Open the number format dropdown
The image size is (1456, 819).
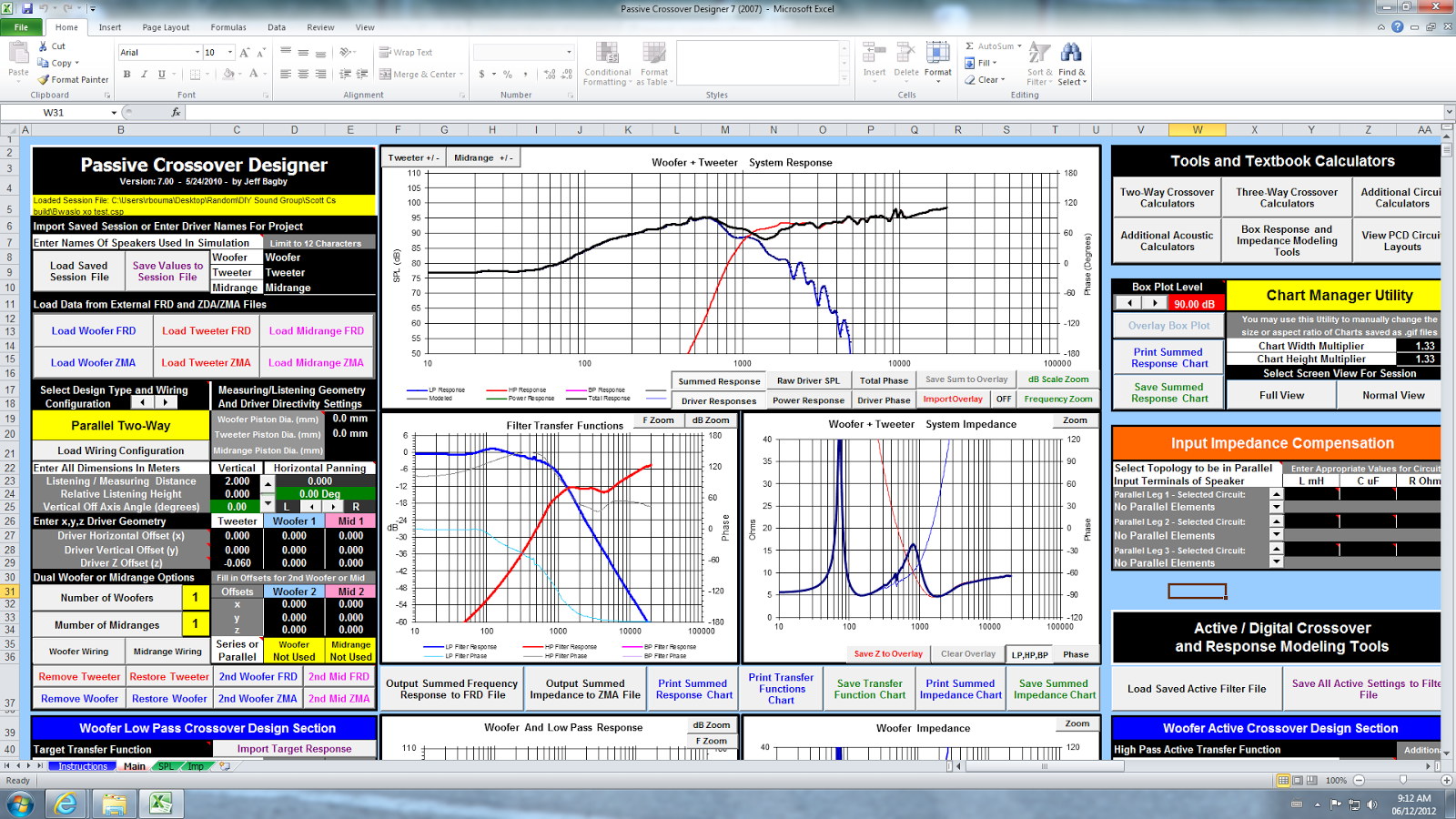click(x=569, y=52)
